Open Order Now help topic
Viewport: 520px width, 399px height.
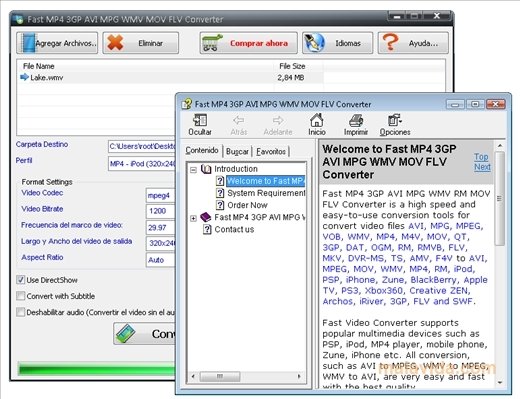[247, 205]
